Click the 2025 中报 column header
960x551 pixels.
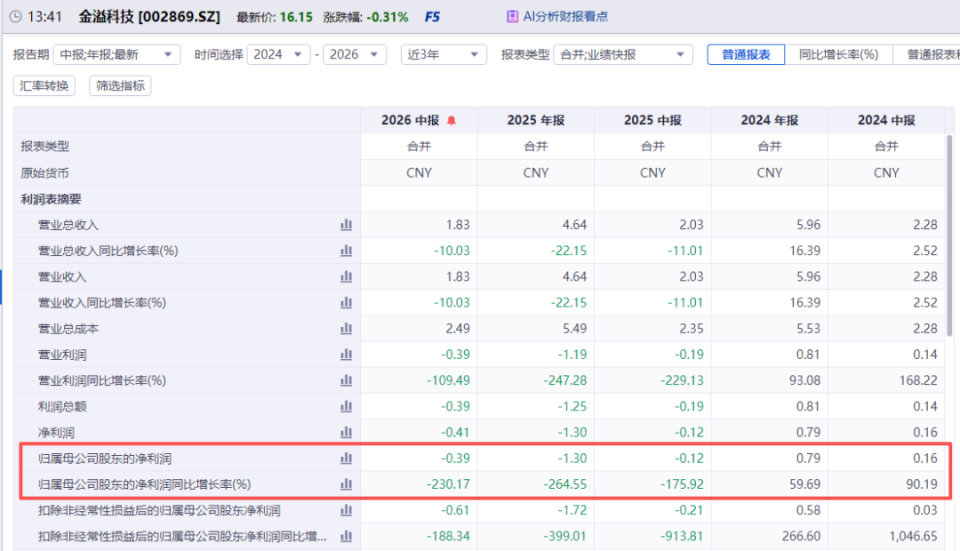pyautogui.click(x=653, y=120)
